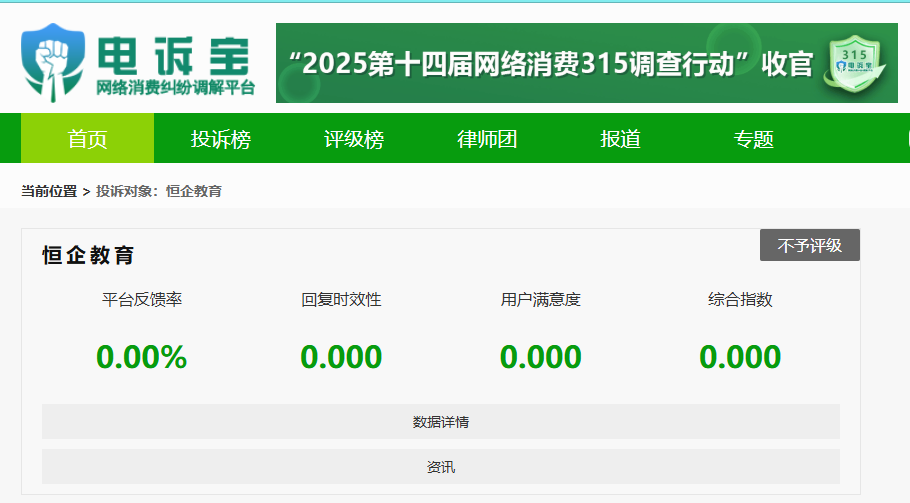Click the 网络消费纠纷调解平台 tagline

tap(175, 88)
